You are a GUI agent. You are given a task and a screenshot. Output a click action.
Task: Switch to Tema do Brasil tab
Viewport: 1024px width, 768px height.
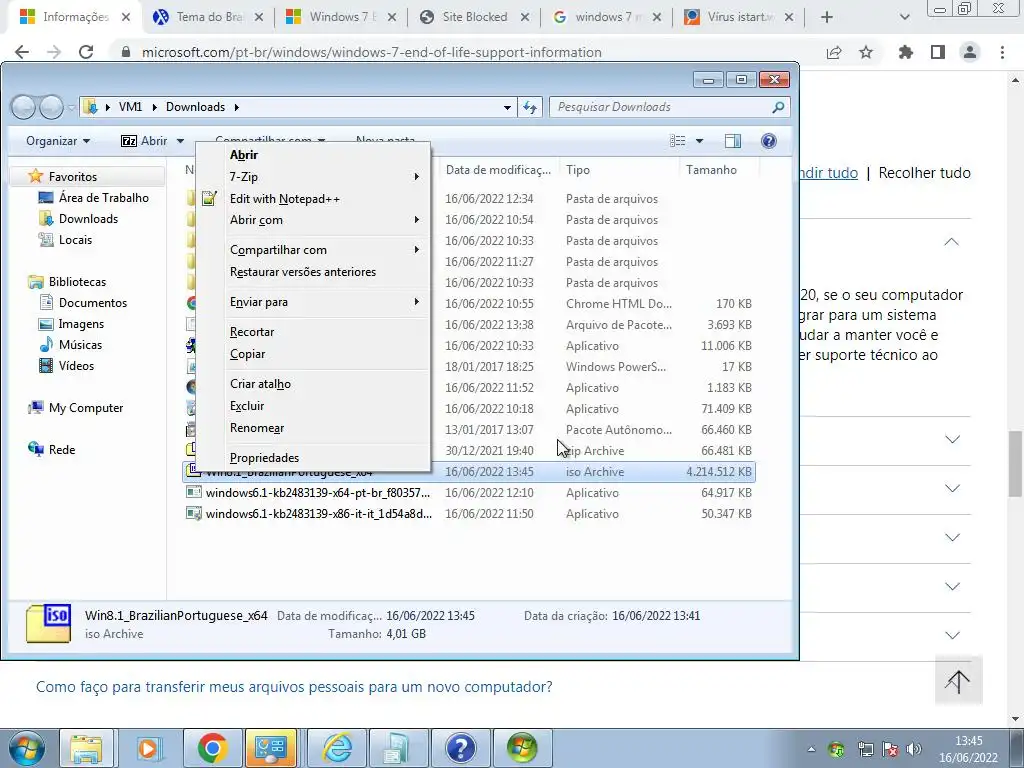click(208, 17)
